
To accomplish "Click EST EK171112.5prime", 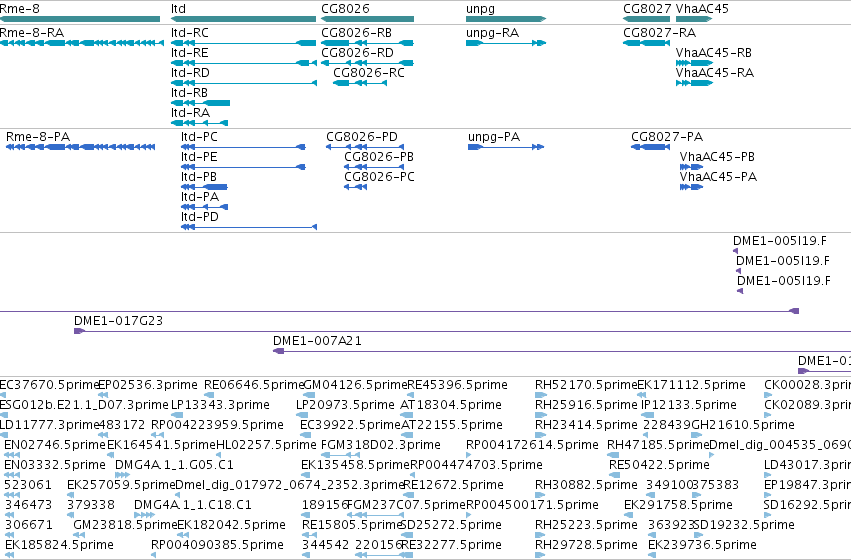I will tap(642, 395).
